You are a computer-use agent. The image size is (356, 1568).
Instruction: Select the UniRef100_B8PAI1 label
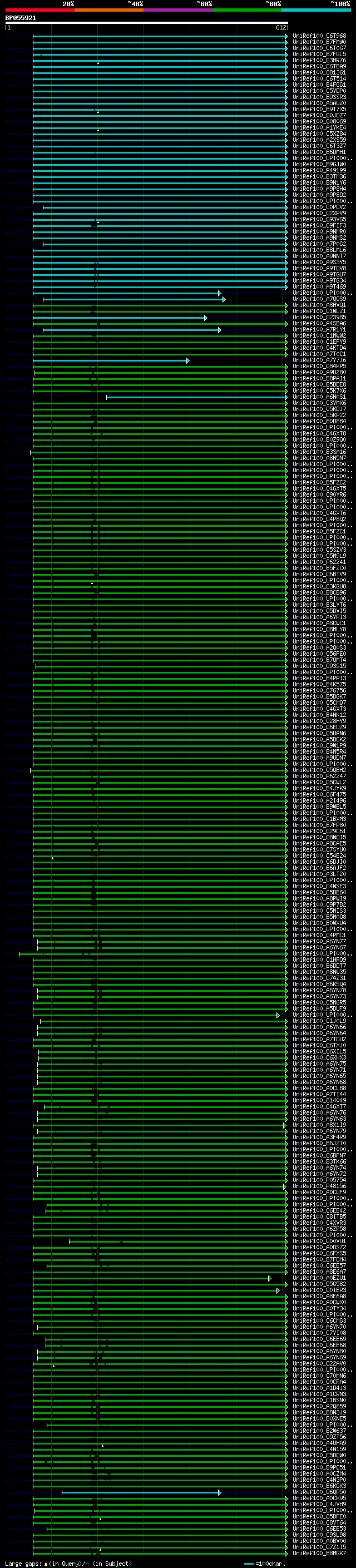click(319, 379)
